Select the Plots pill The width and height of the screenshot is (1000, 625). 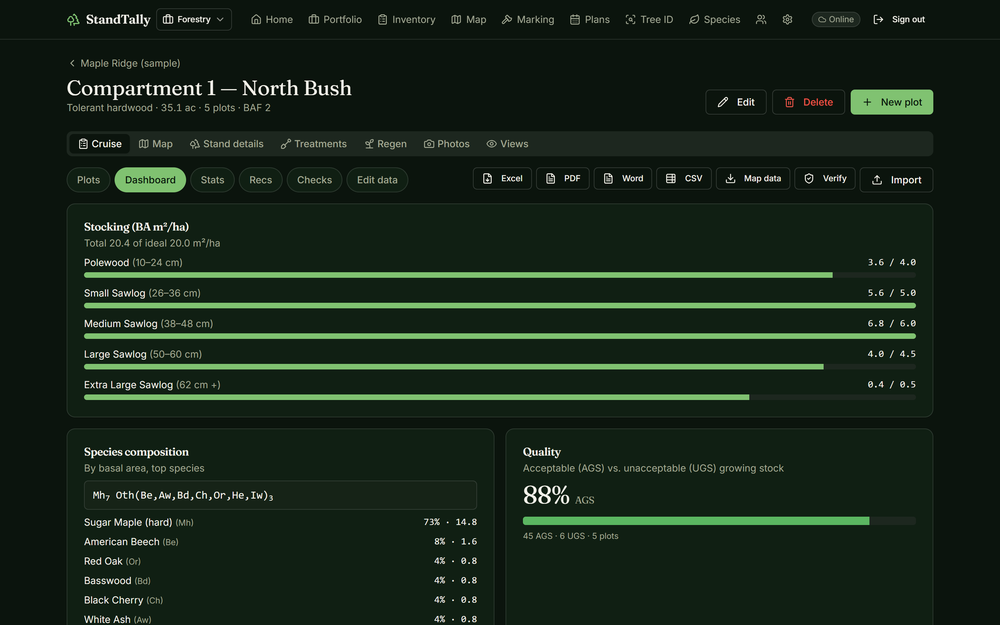coord(89,180)
